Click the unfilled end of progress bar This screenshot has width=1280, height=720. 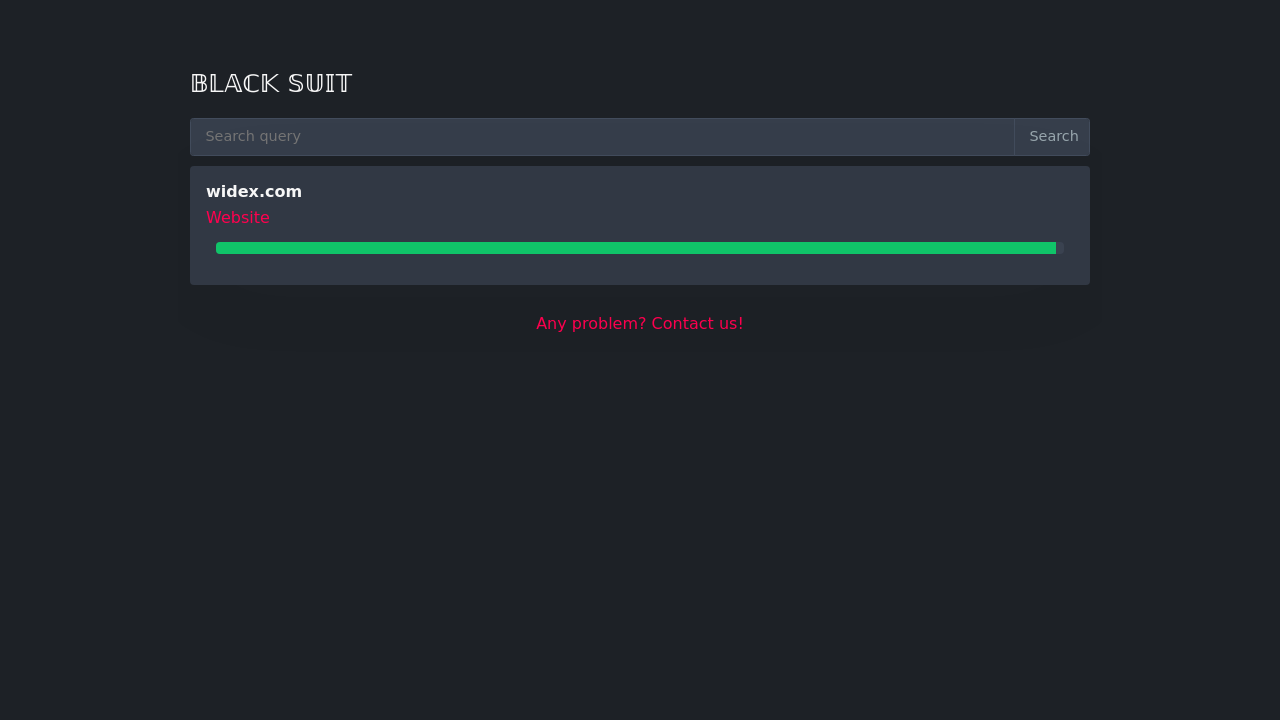1060,248
